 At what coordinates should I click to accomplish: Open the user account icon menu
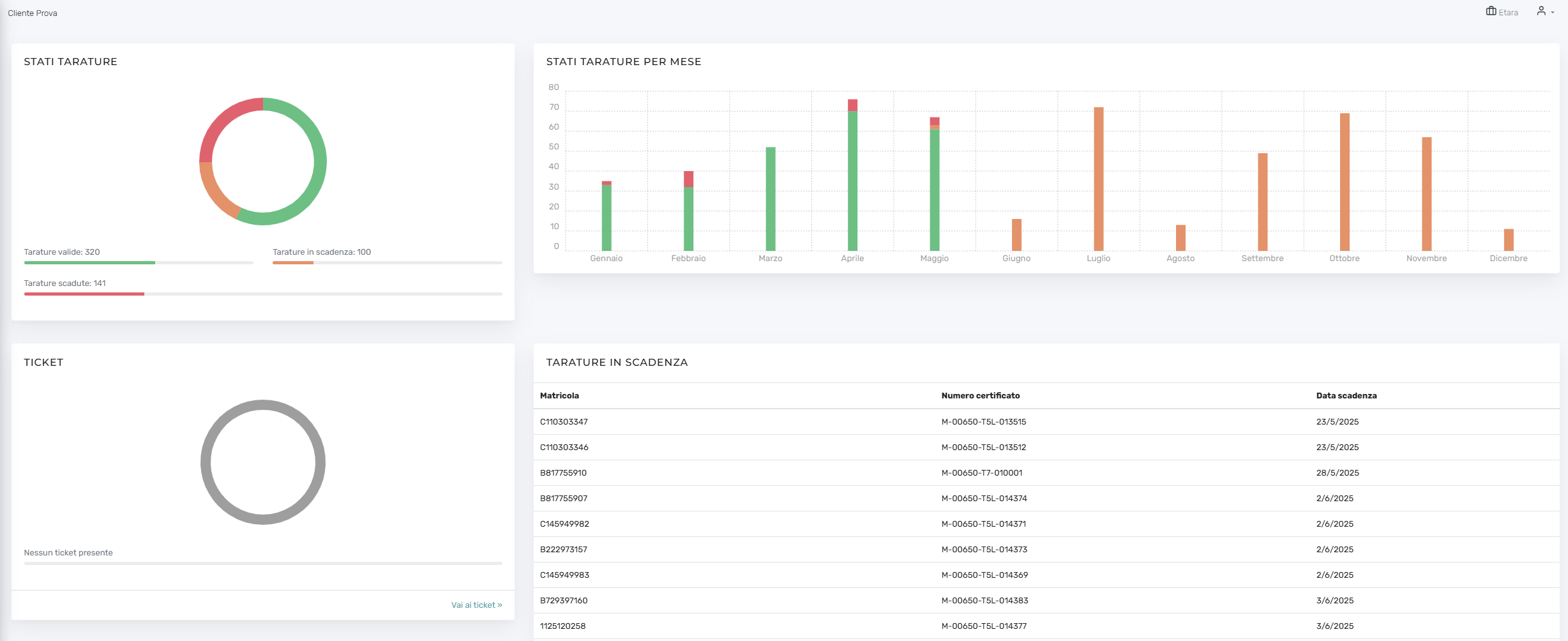[x=1541, y=11]
